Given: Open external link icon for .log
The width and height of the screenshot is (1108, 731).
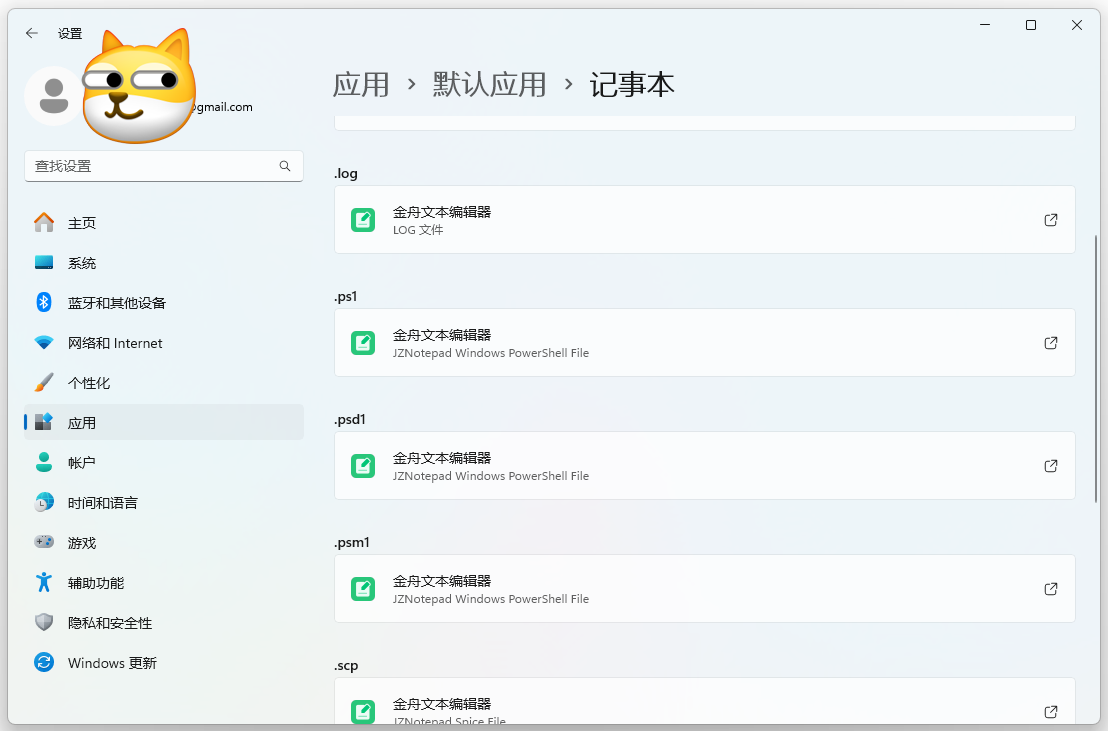Looking at the screenshot, I should pyautogui.click(x=1051, y=220).
